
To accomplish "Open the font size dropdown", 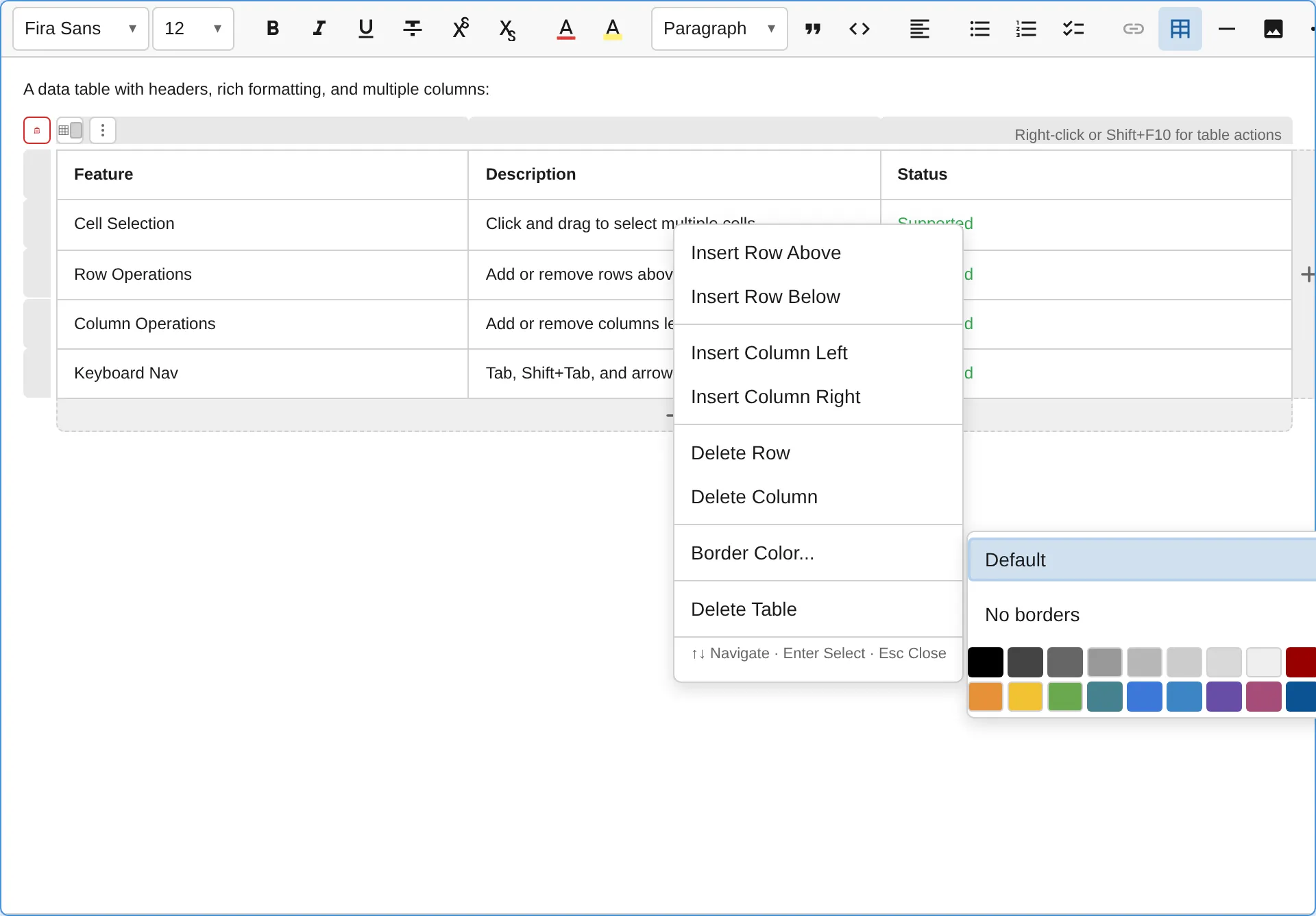I will click(193, 29).
